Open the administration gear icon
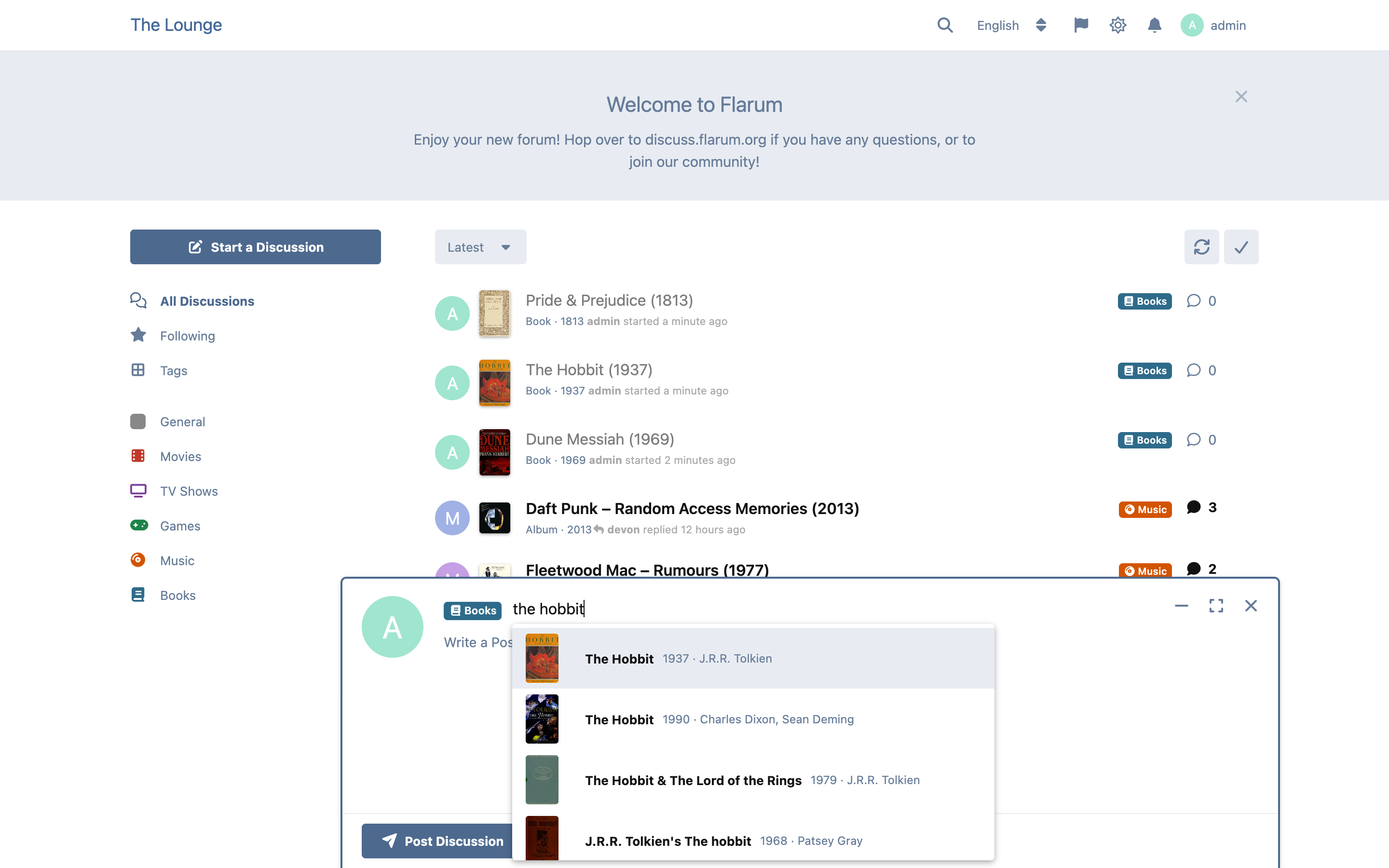1389x868 pixels. point(1117,25)
